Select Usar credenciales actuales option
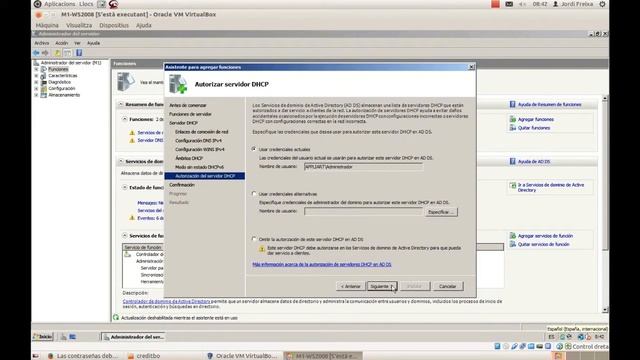640x360 pixels. [x=254, y=149]
